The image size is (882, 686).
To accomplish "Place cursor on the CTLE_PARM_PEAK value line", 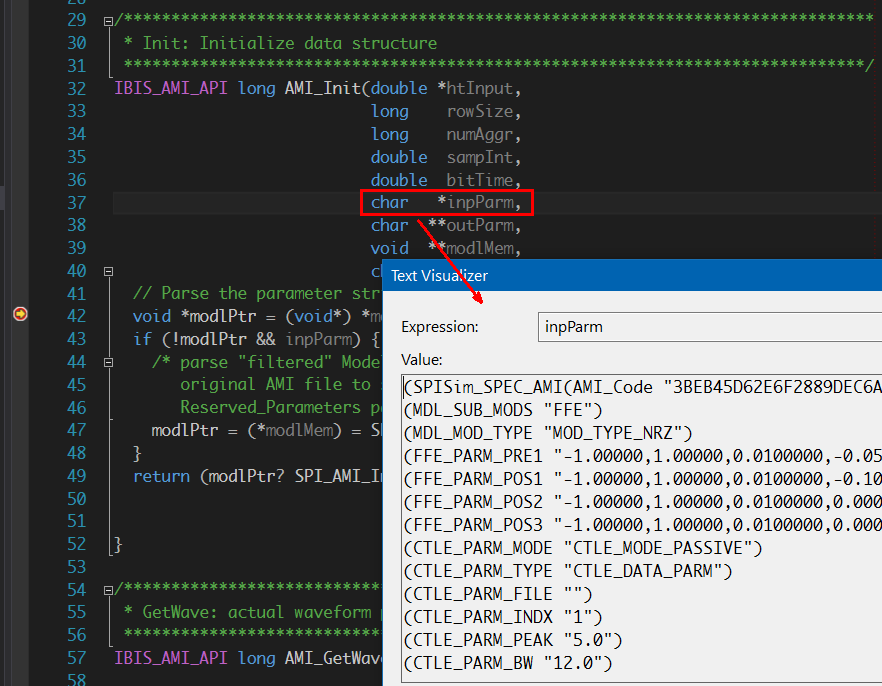I will tap(514, 640).
